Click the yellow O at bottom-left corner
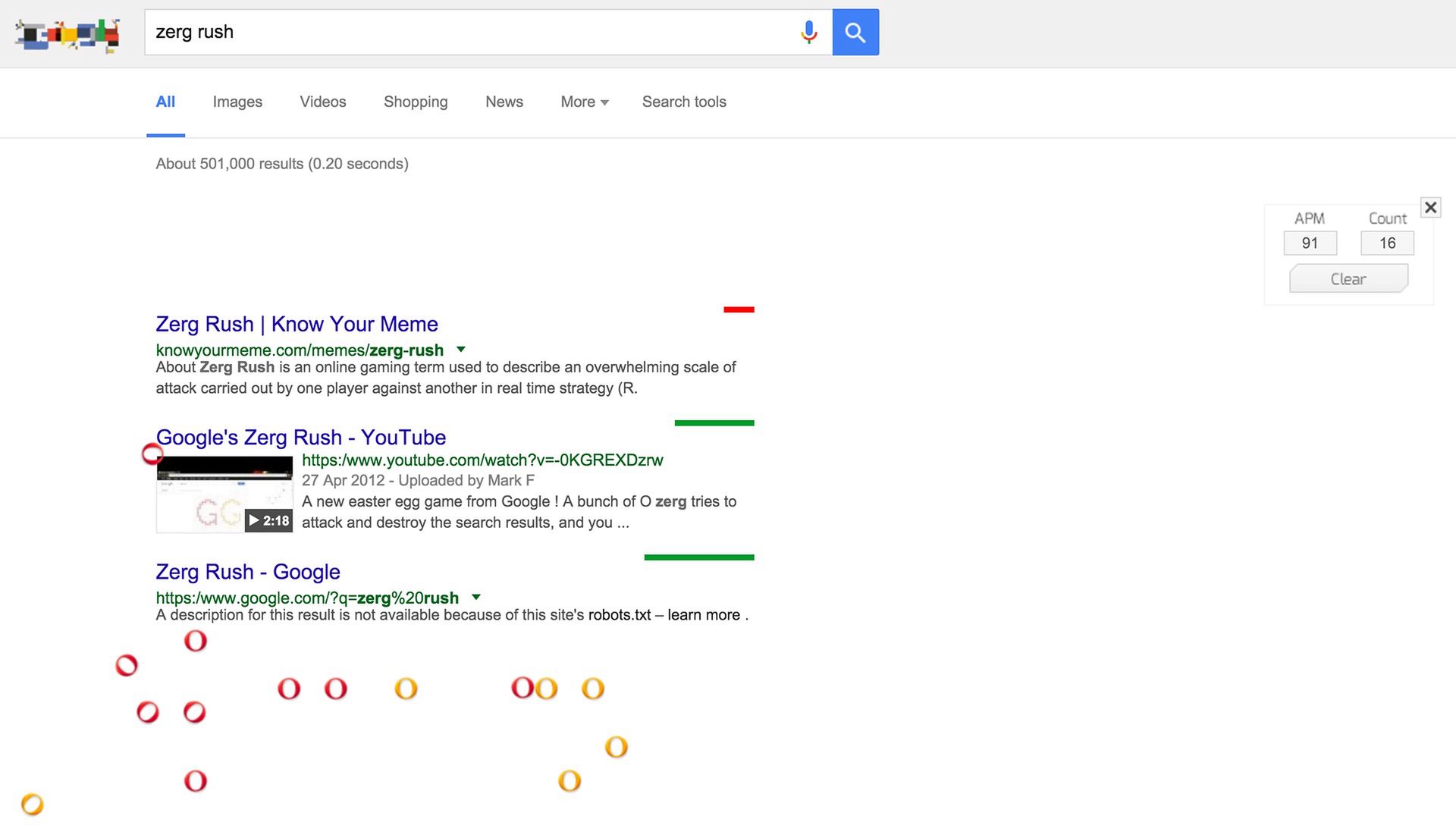Viewport: 1456px width, 835px height. (33, 804)
